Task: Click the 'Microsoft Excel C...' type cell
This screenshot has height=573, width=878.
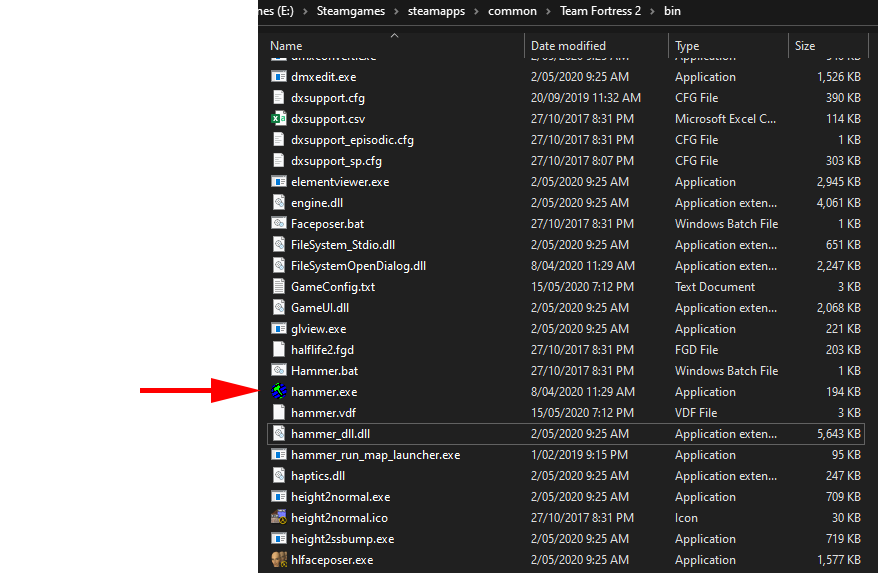Action: coord(725,119)
